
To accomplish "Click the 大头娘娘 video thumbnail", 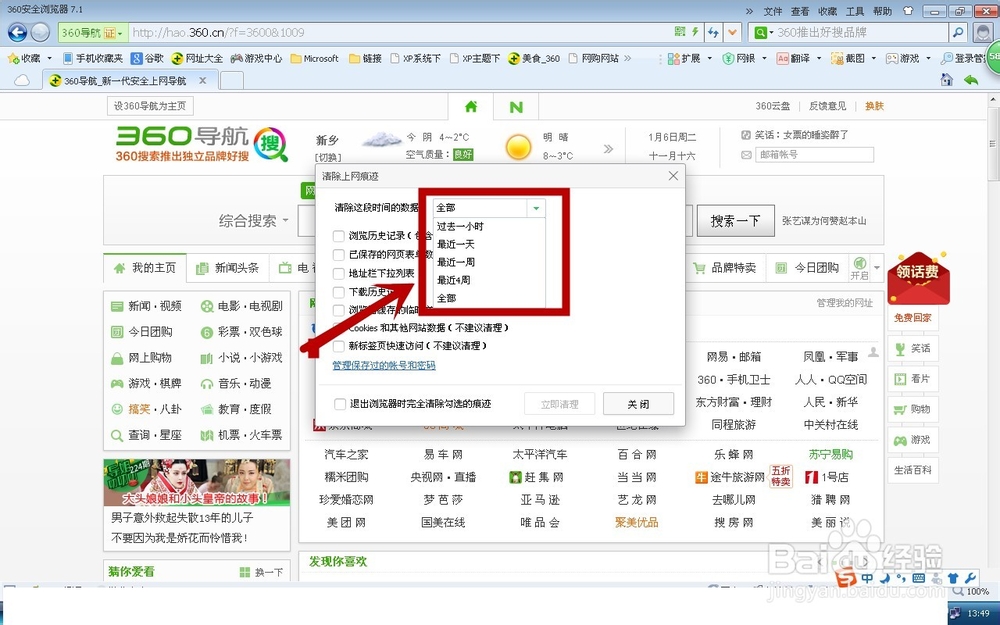I will tap(196, 483).
